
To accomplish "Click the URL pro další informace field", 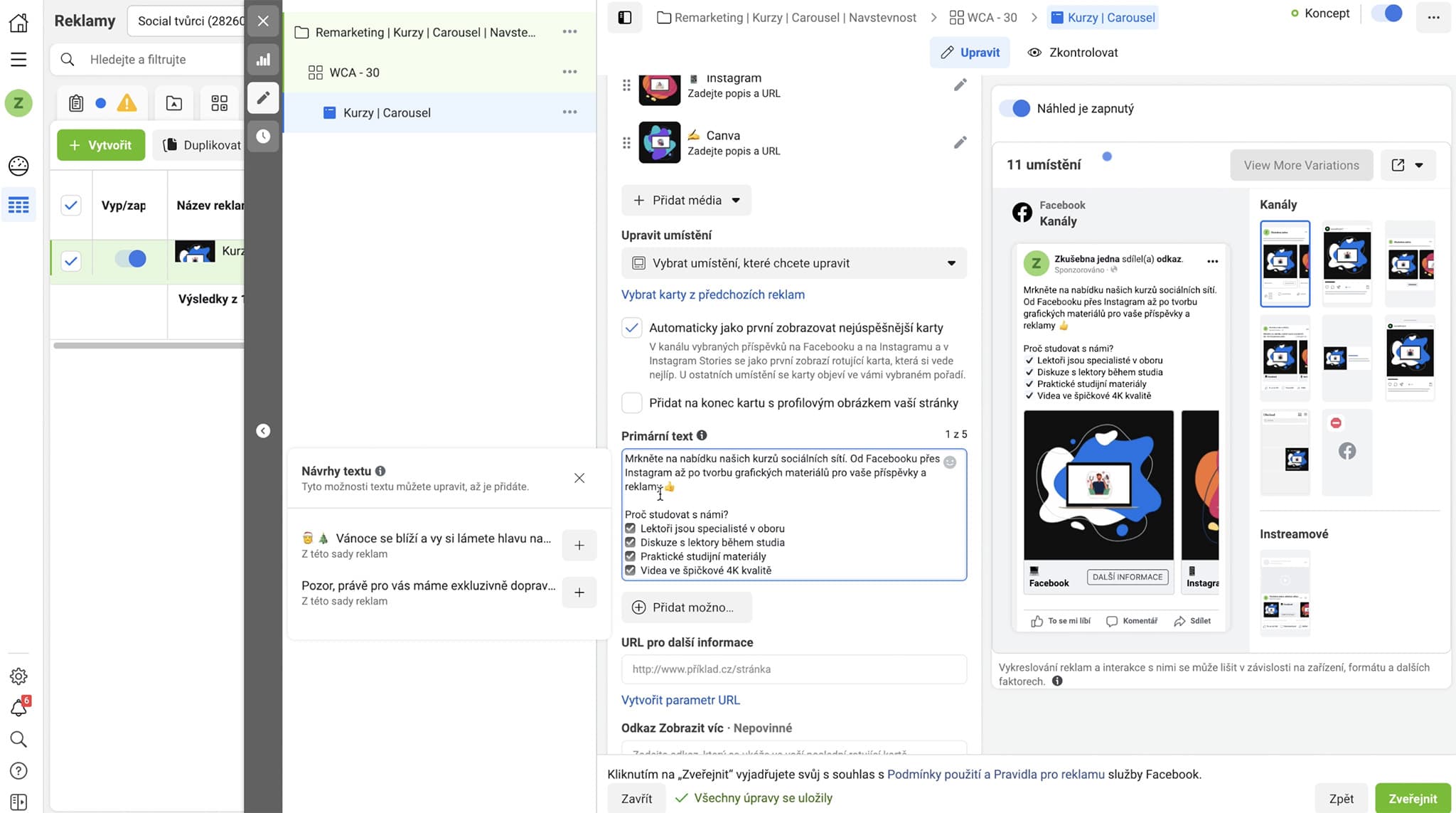I will (794, 669).
